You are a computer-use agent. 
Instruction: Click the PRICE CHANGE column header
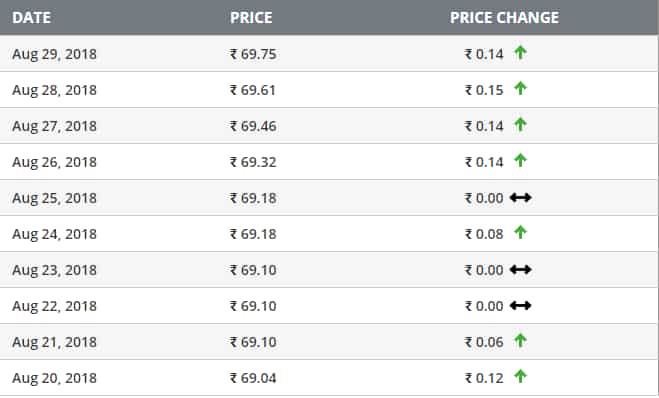pos(504,18)
